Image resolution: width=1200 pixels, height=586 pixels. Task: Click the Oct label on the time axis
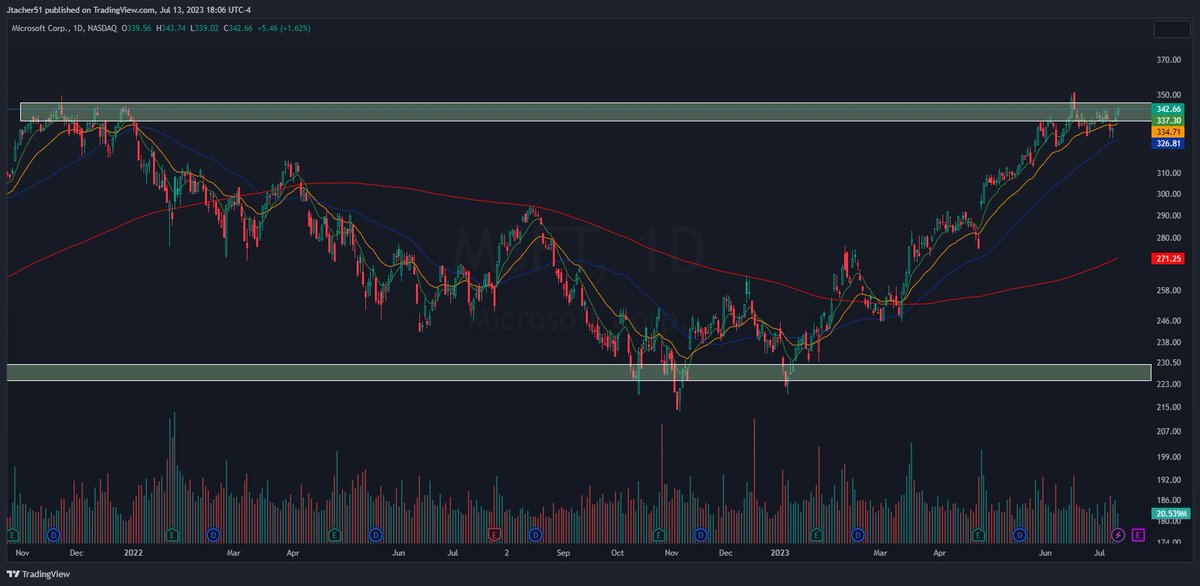click(617, 551)
